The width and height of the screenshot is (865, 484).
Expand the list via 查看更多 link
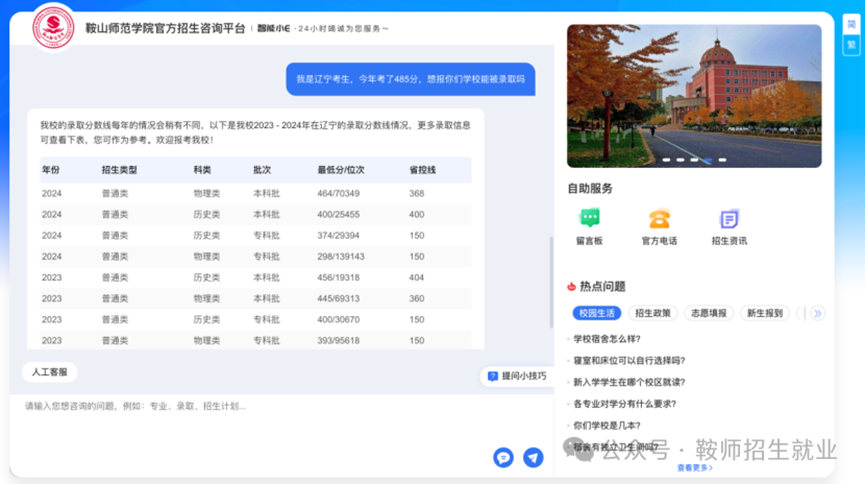pyautogui.click(x=695, y=467)
